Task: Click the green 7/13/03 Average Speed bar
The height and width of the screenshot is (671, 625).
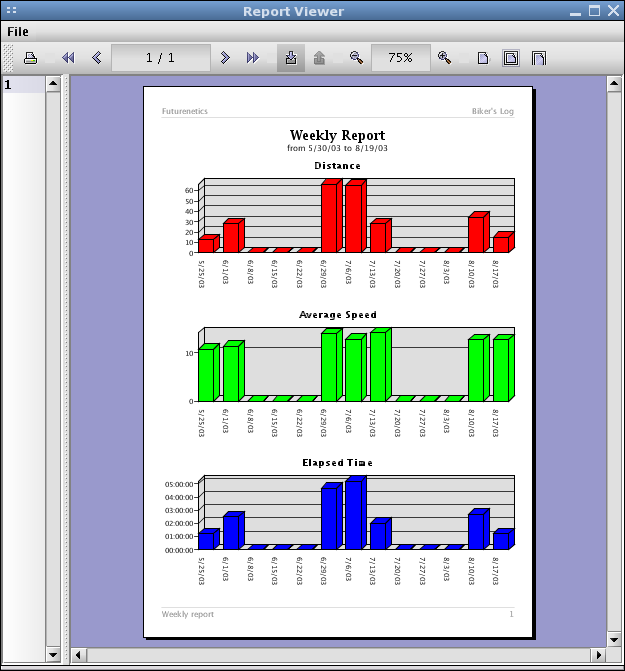Action: 381,365
